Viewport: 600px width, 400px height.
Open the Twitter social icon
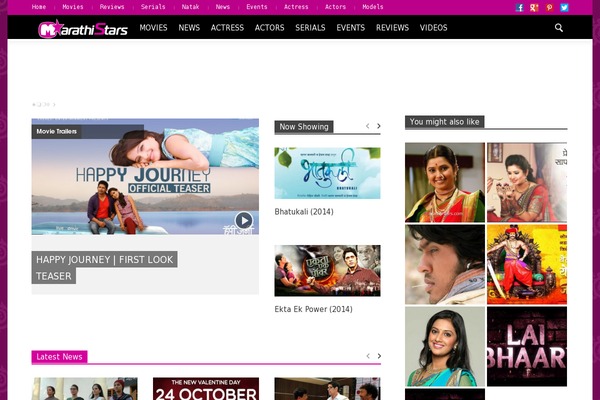pos(564,7)
